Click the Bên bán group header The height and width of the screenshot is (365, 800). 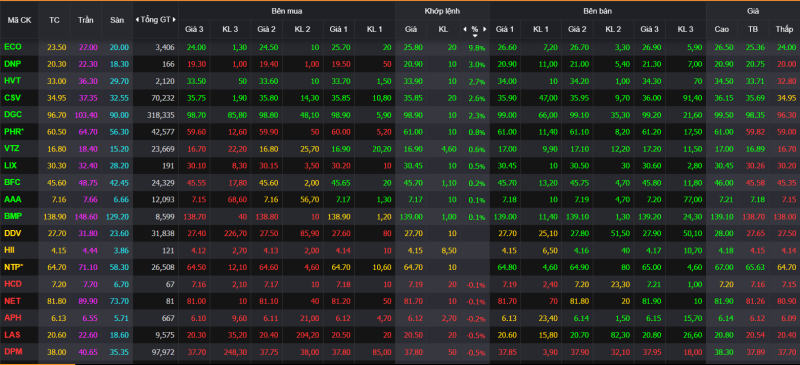click(598, 10)
